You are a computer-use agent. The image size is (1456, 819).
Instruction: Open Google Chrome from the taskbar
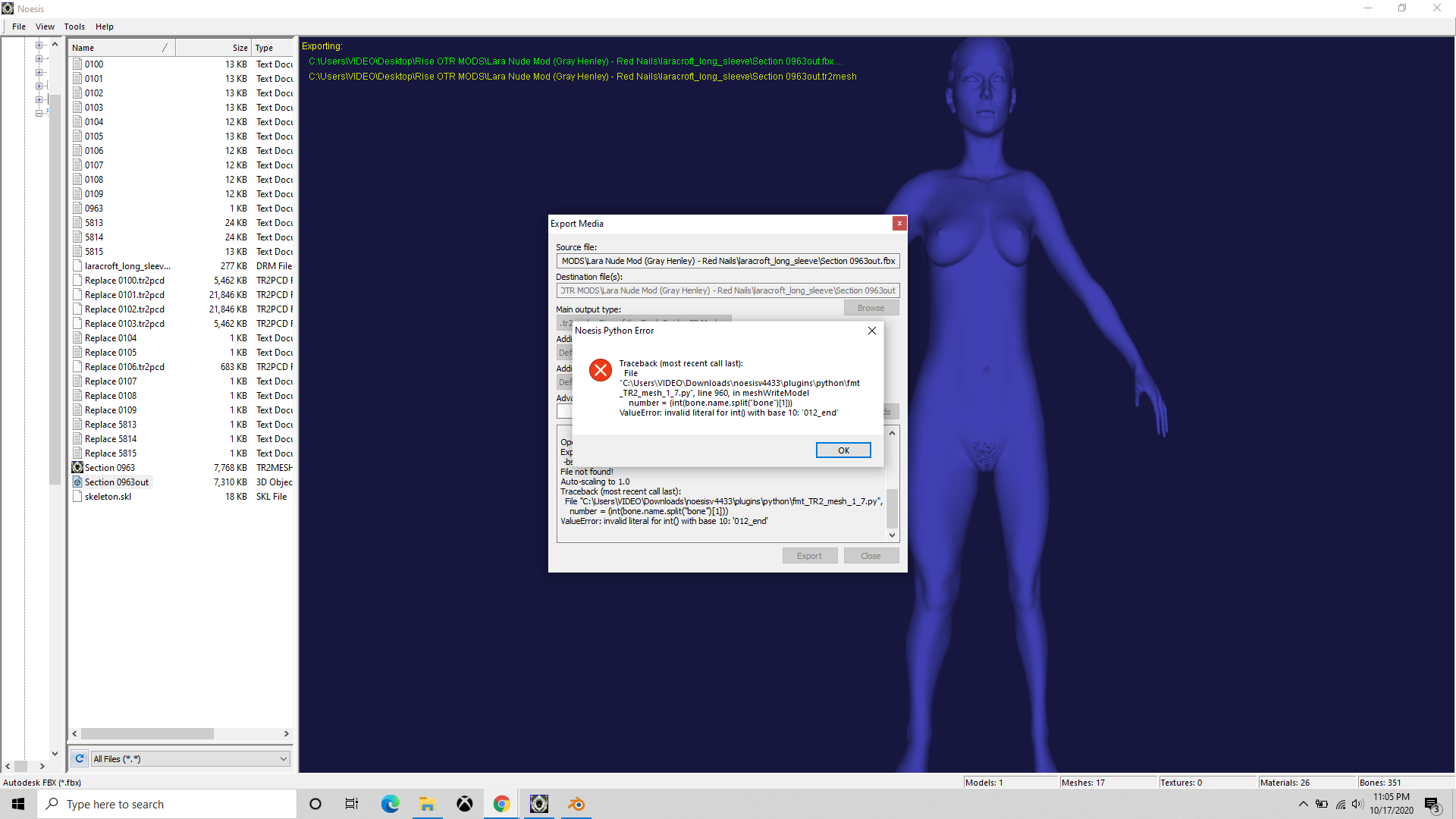pos(501,804)
